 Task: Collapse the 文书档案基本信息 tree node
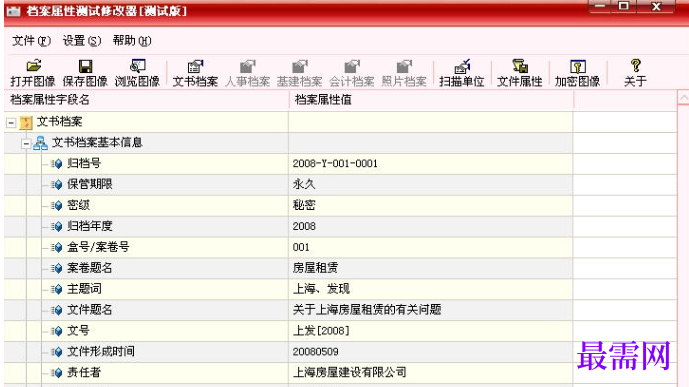point(26,143)
